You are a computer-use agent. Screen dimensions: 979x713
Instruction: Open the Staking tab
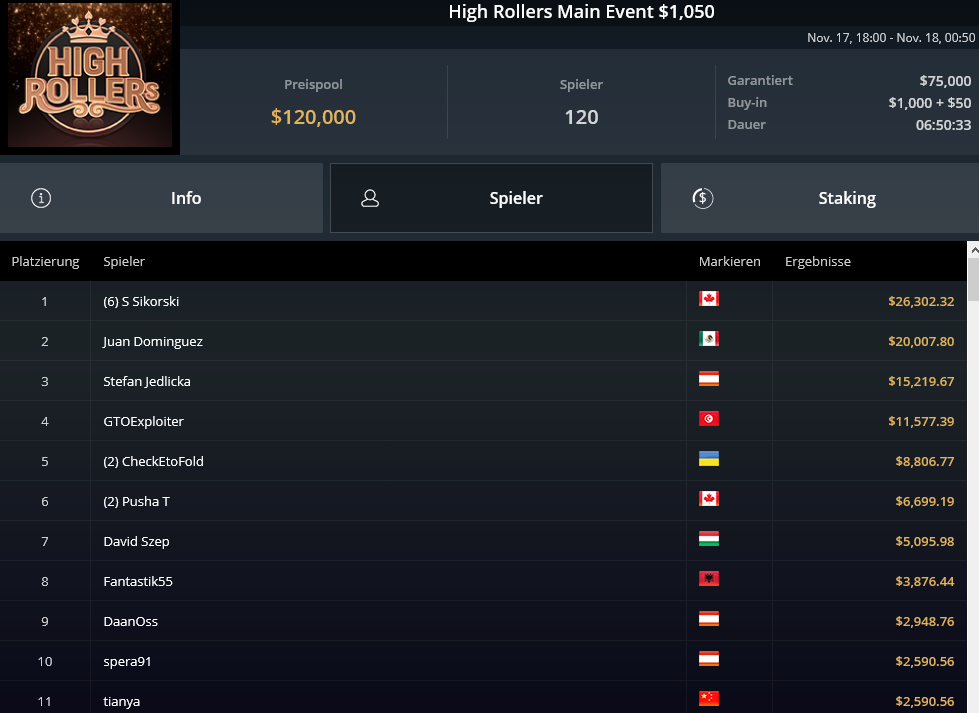[820, 198]
